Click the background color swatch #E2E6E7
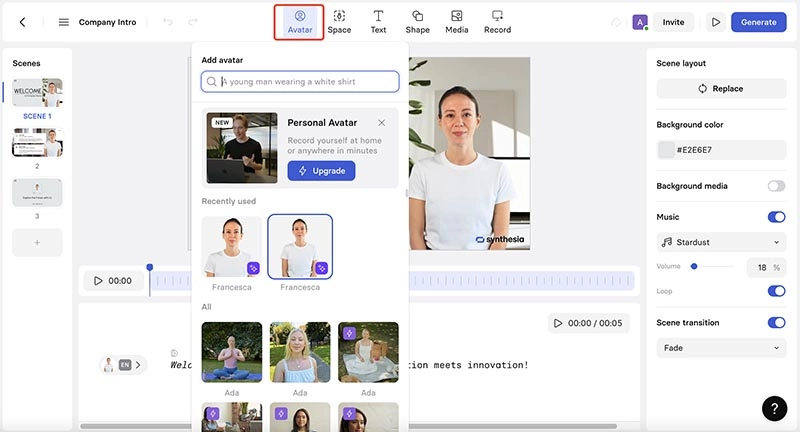Image resolution: width=800 pixels, height=432 pixels. [x=667, y=150]
